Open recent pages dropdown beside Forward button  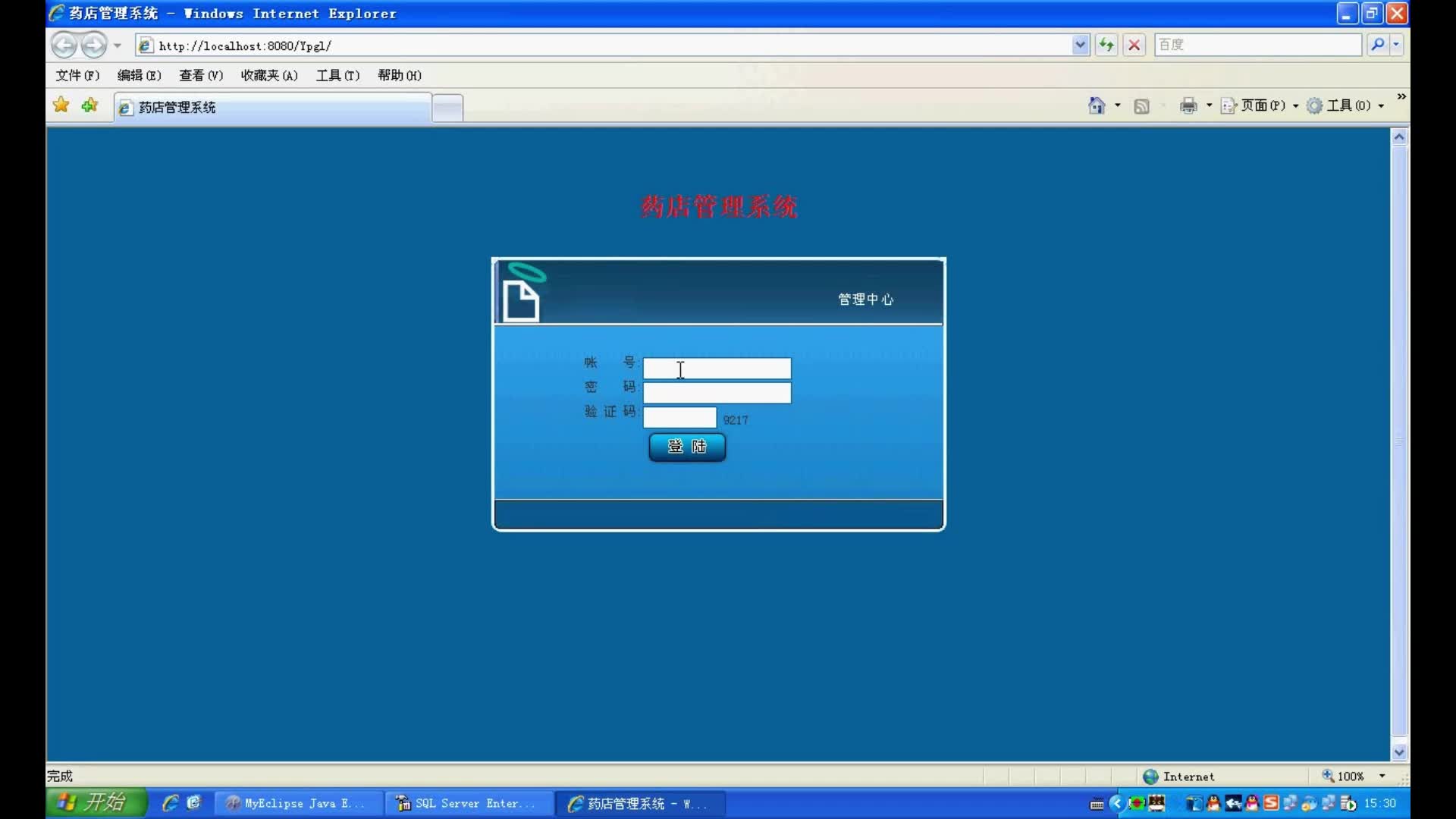[118, 45]
